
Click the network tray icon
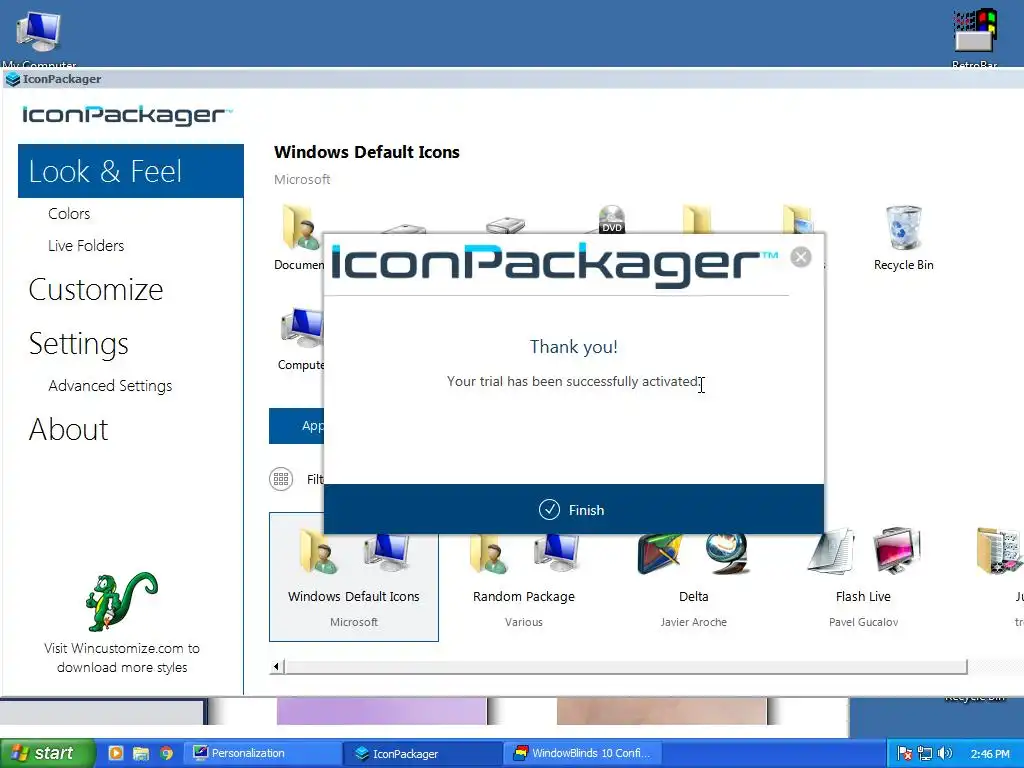click(924, 754)
